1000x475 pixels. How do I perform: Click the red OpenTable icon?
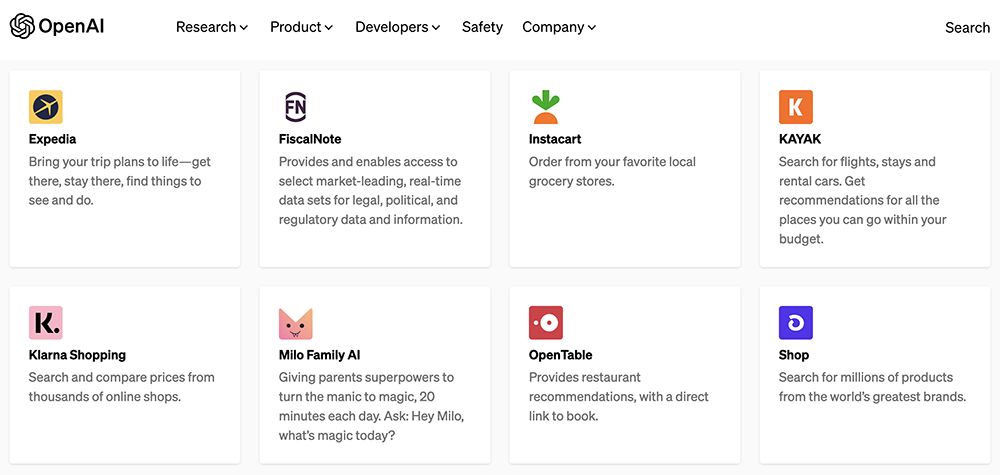click(x=545, y=323)
